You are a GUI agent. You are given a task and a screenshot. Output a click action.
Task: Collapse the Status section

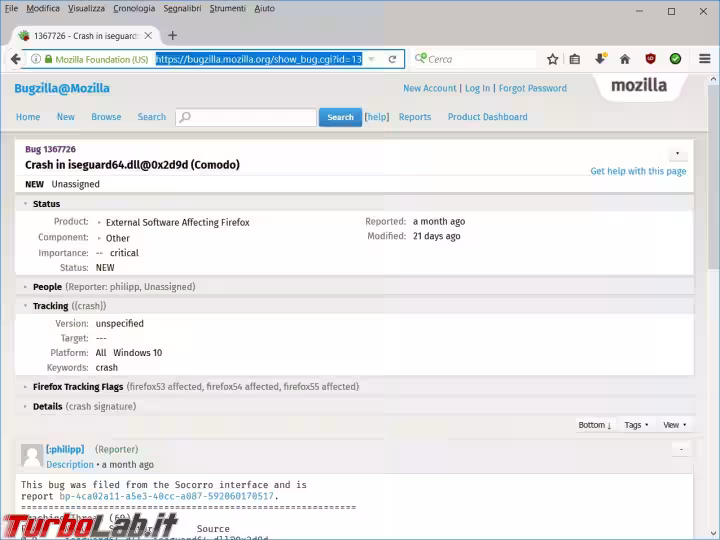pos(25,204)
